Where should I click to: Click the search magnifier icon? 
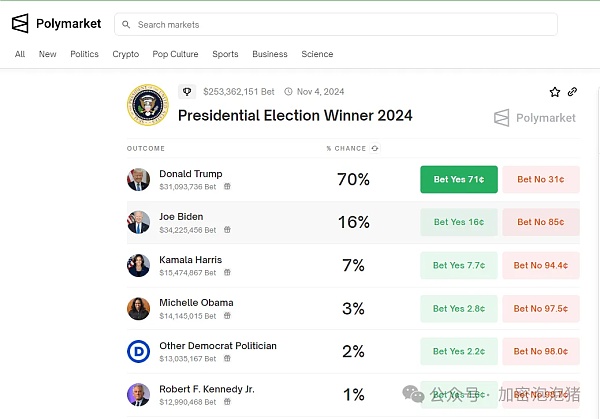click(x=125, y=24)
